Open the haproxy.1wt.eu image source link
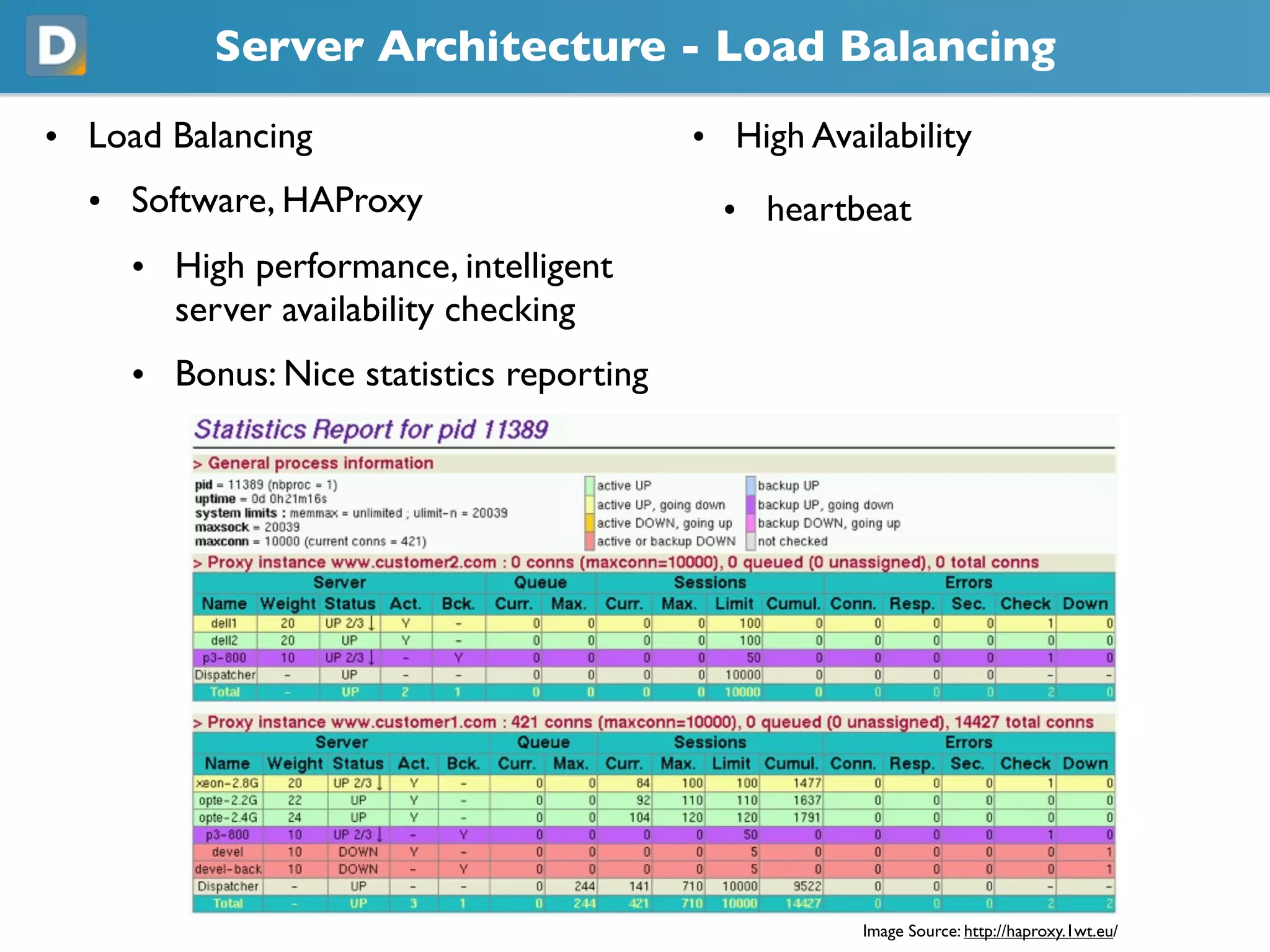Screen dimensions: 1270x952 1040,931
